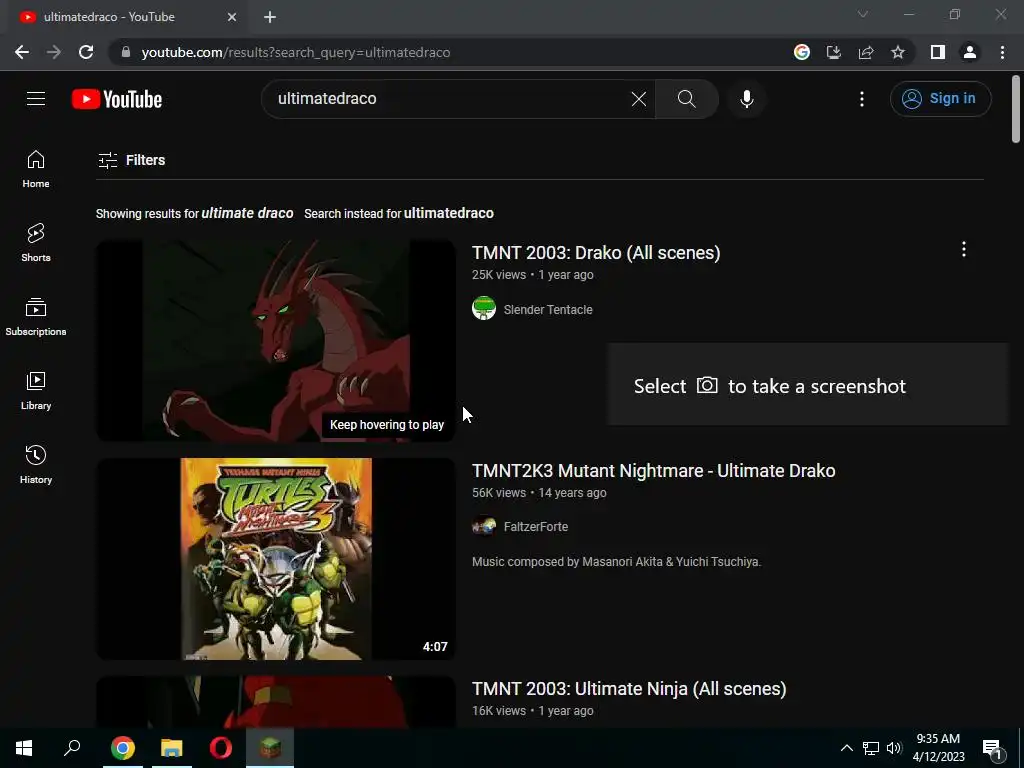Toggle the browser side panel
The height and width of the screenshot is (768, 1024).
(938, 52)
